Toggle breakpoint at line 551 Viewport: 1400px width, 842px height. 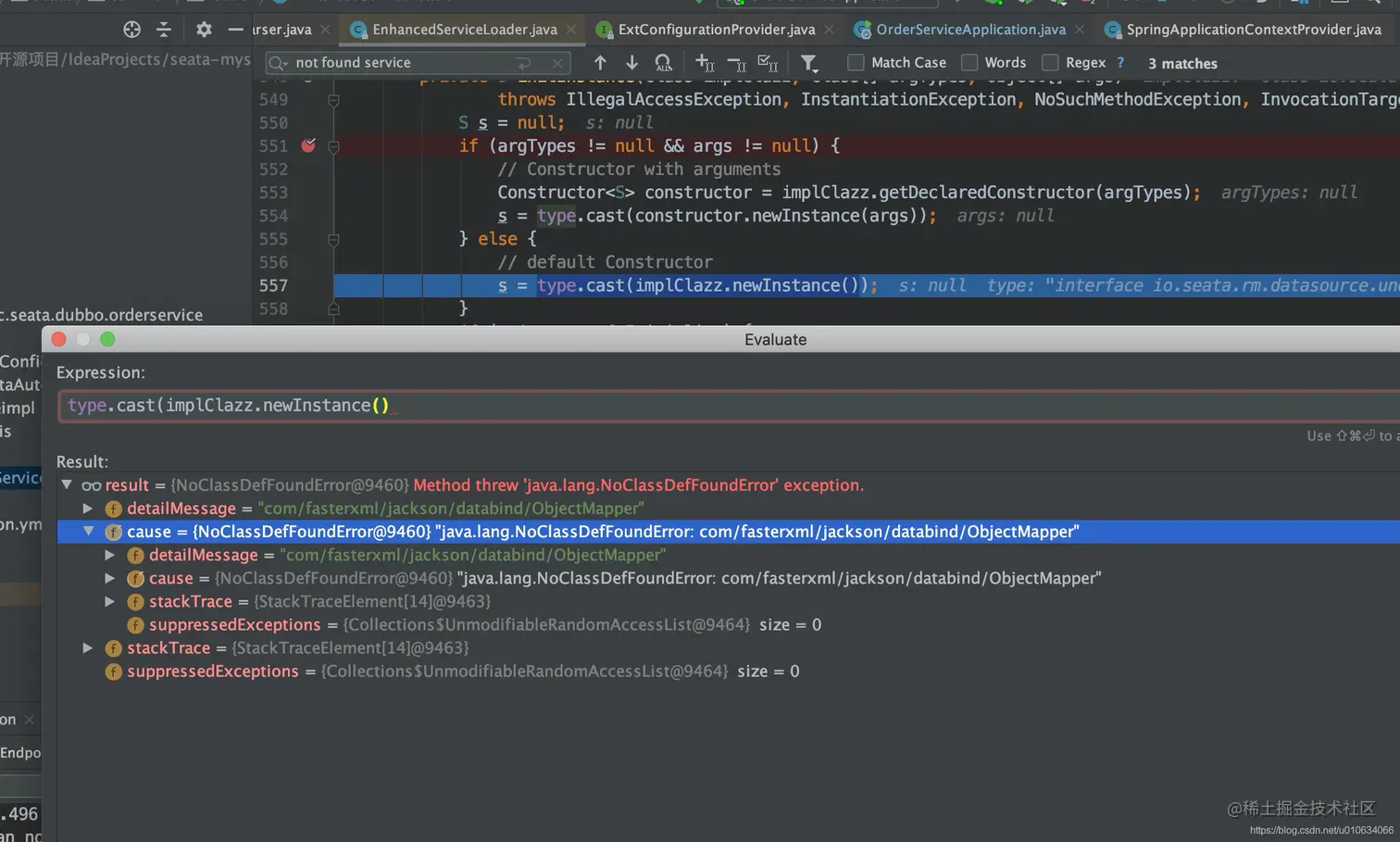pos(308,145)
